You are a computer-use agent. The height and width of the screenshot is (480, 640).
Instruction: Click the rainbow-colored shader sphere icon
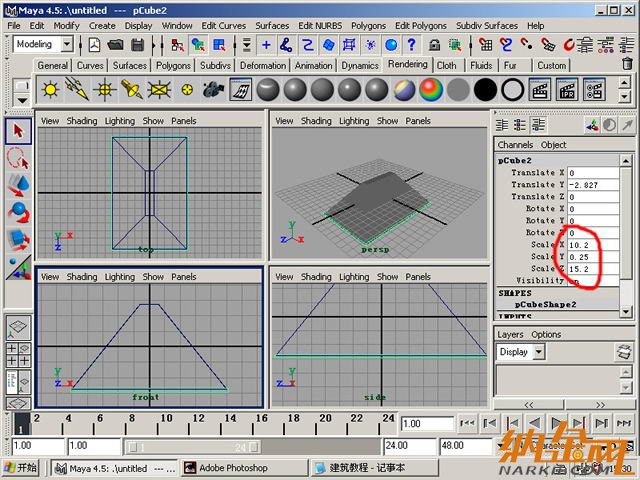point(431,90)
